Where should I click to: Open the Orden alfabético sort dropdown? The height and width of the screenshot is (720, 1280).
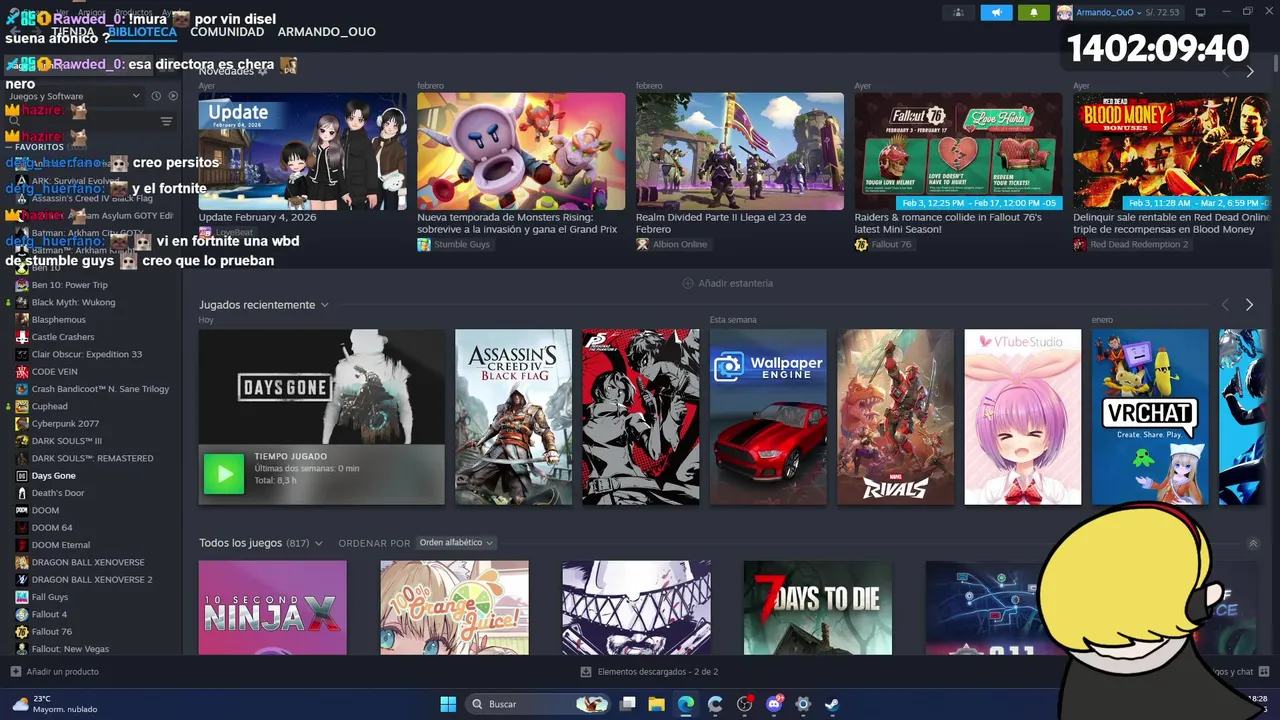click(x=456, y=543)
